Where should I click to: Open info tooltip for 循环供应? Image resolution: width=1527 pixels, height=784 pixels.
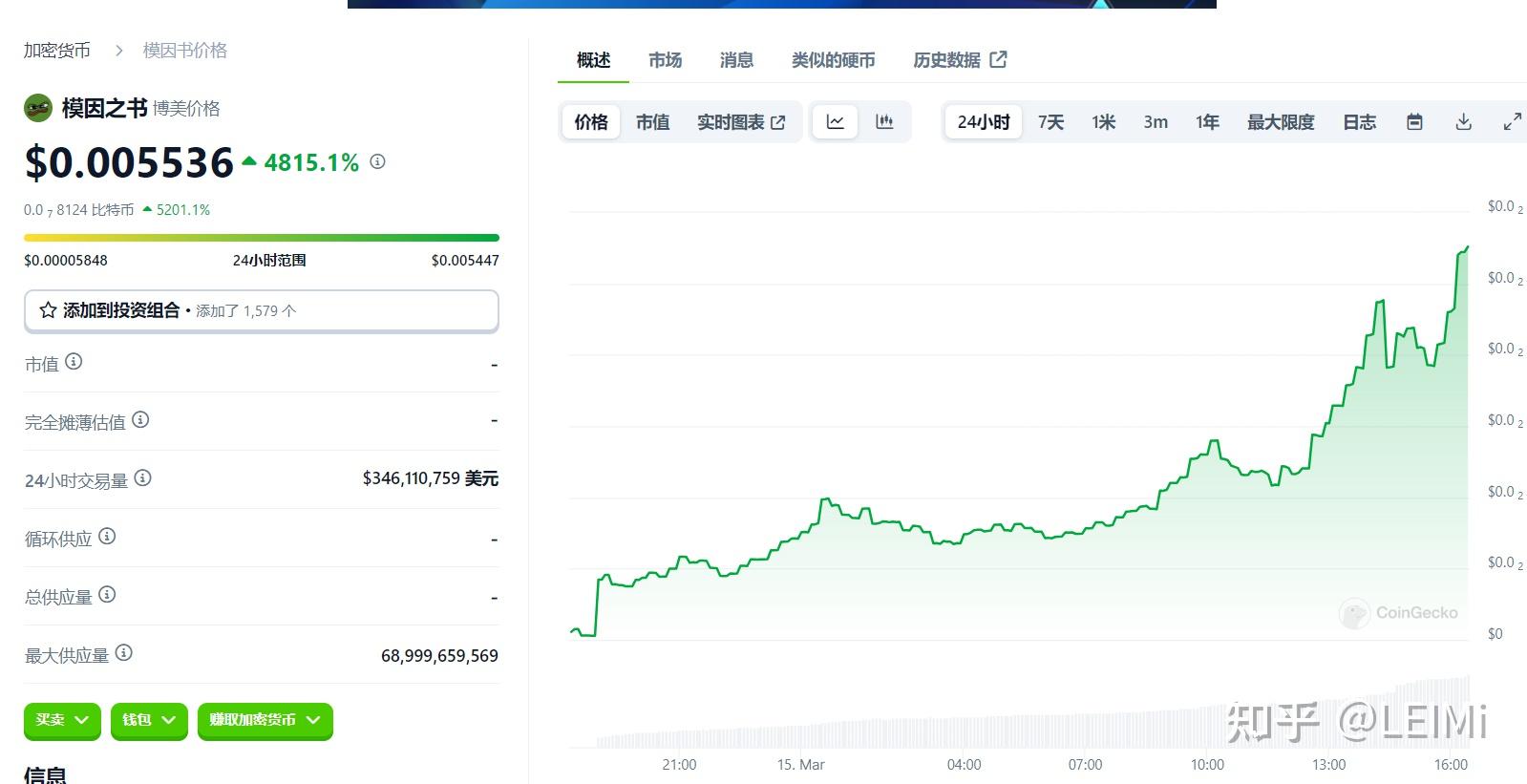pos(107,537)
